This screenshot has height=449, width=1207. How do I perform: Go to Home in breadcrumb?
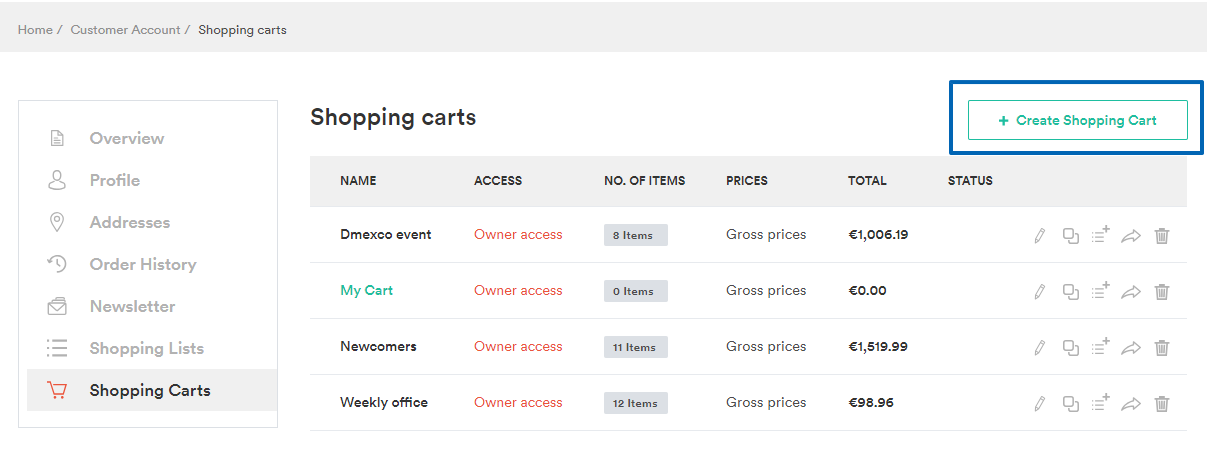pos(35,30)
